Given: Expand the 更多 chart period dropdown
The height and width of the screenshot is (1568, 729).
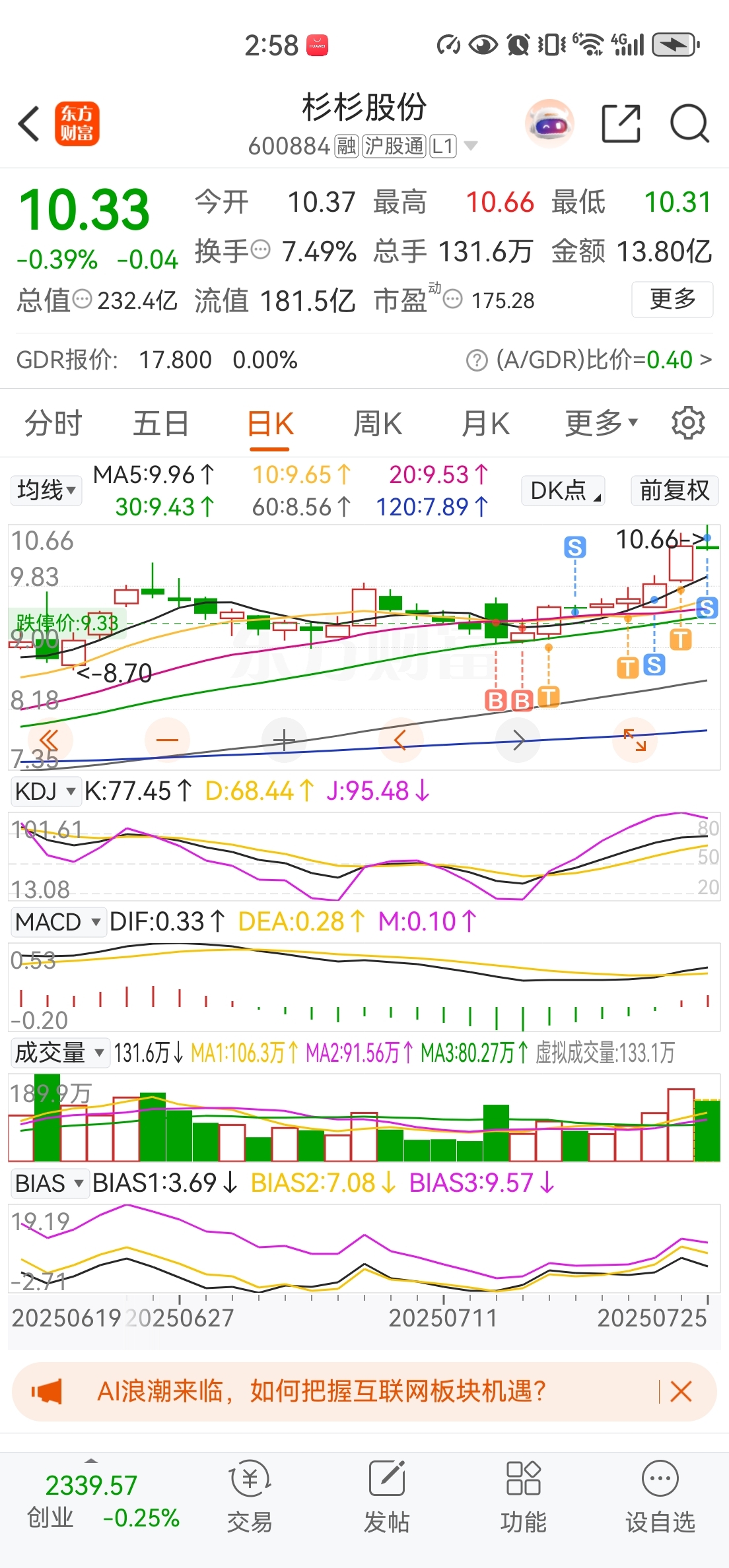Looking at the screenshot, I should (602, 423).
